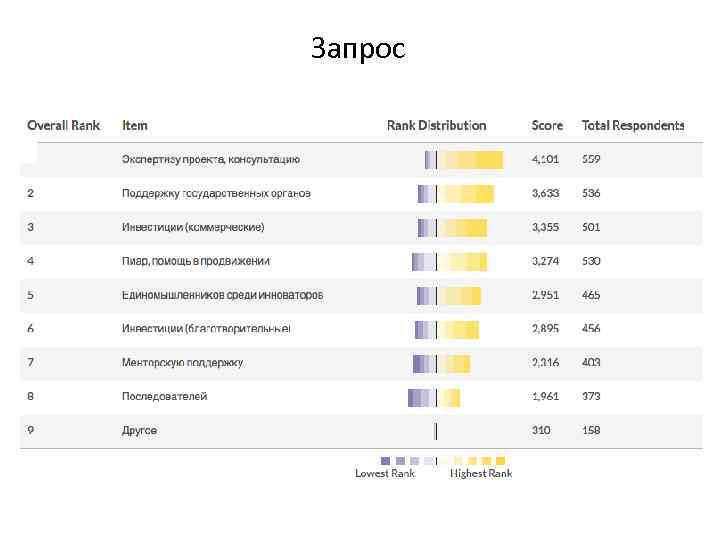Click the score value 4,101
The width and height of the screenshot is (720, 540).
[545, 159]
